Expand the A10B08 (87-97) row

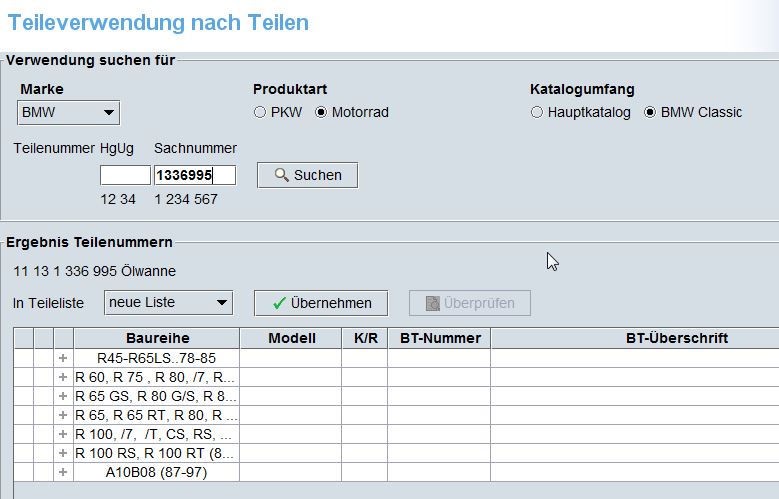(63, 472)
